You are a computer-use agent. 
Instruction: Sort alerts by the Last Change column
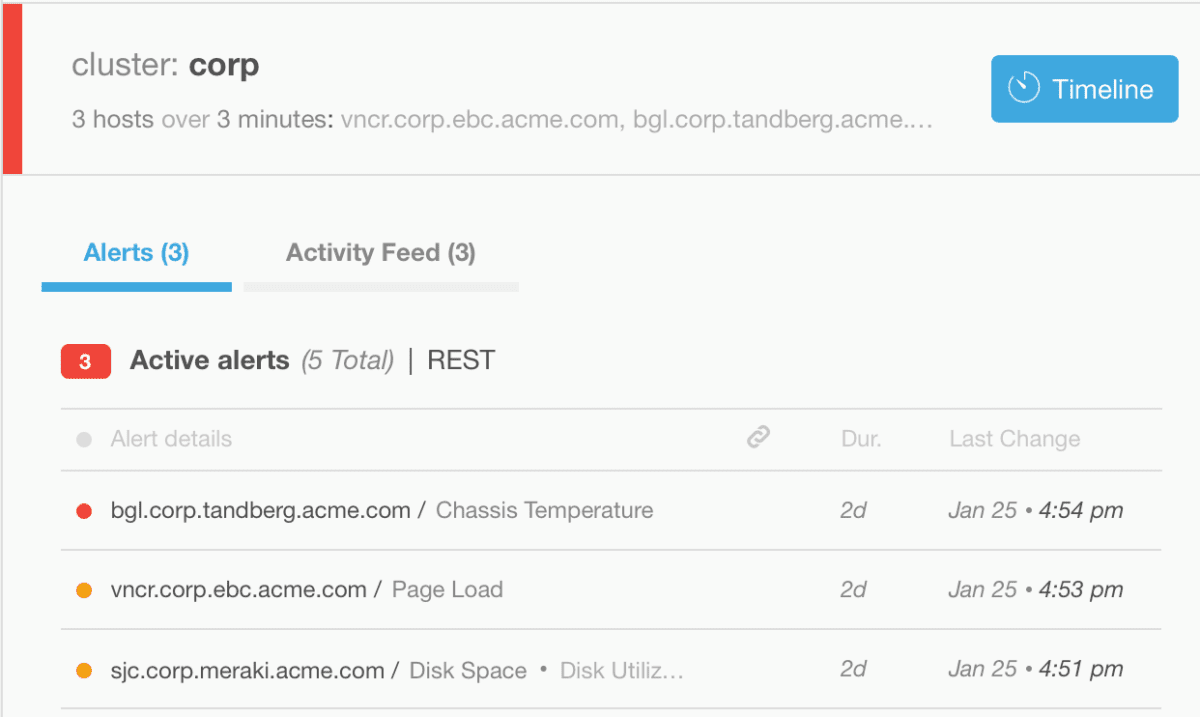click(1014, 438)
